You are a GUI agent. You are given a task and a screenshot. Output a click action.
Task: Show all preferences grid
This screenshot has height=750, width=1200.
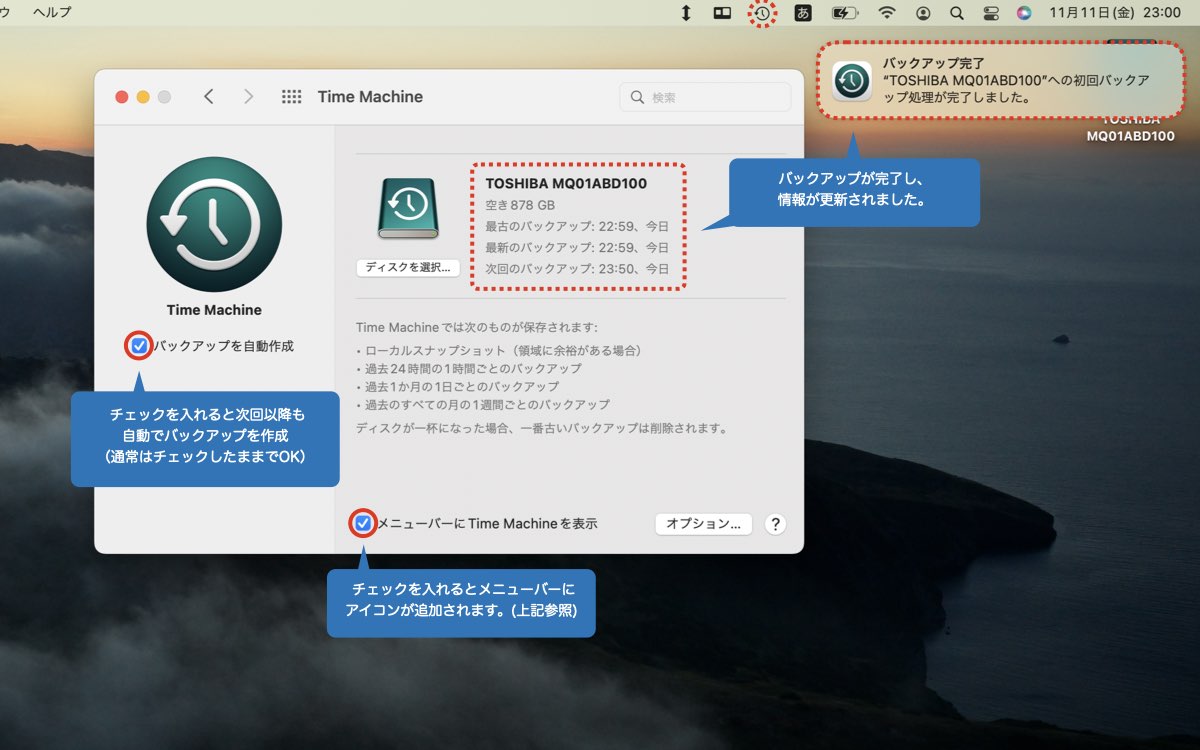pos(291,97)
